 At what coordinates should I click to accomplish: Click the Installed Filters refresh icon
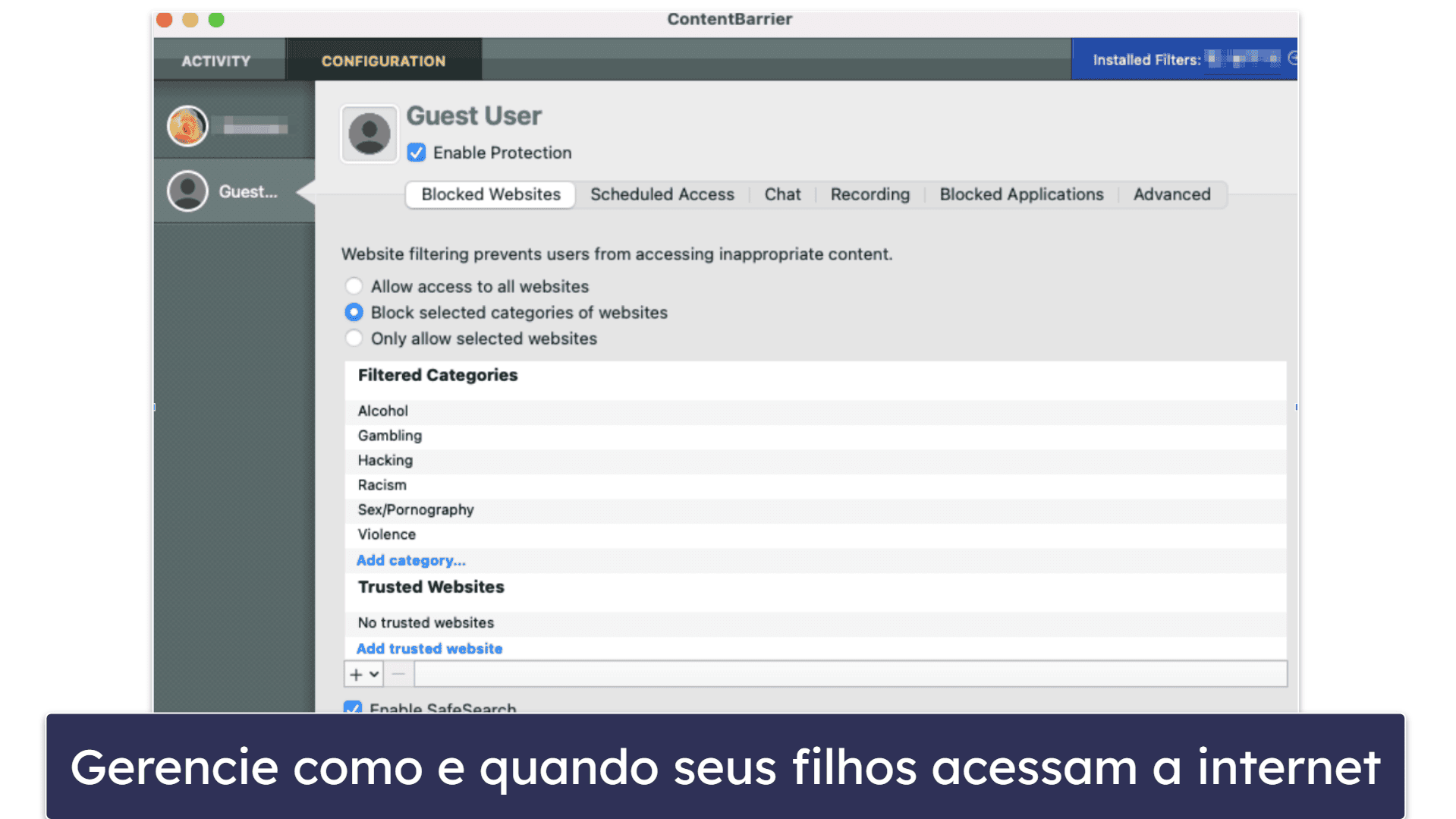point(1293,58)
